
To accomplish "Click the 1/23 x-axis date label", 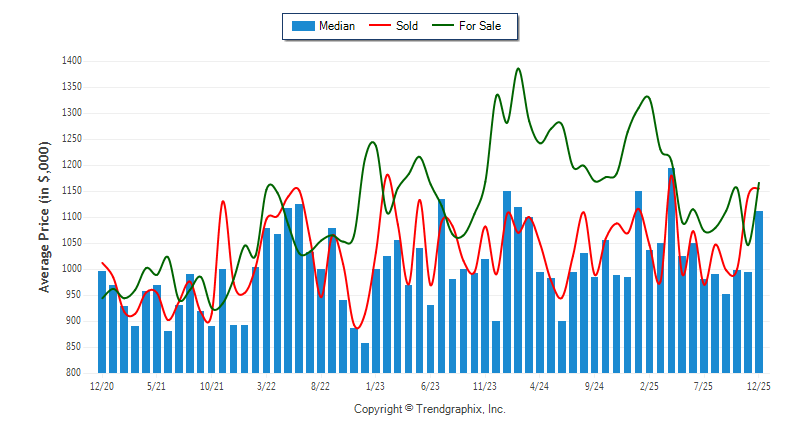I will click(x=376, y=385).
